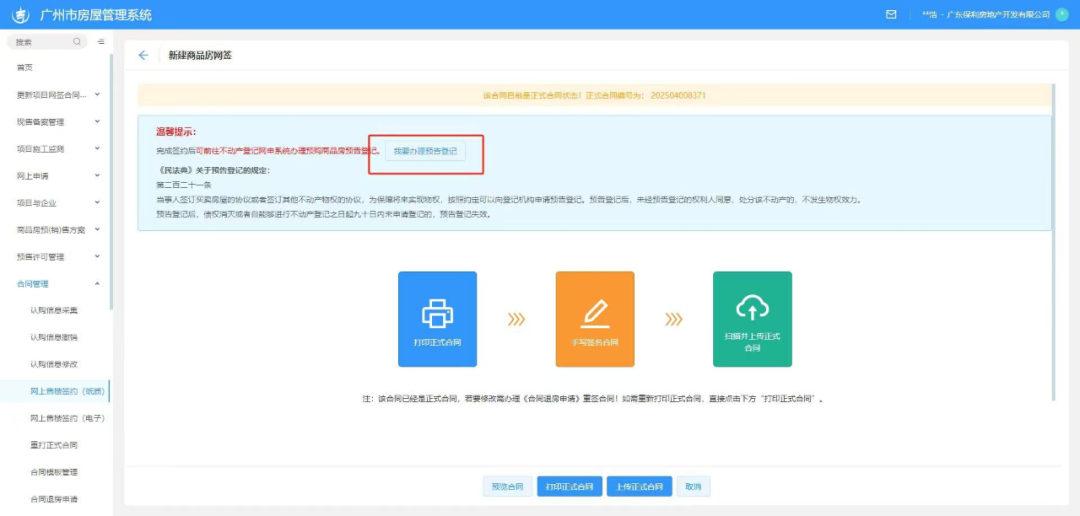Click the back arrow beside 新建商品房网签
This screenshot has width=1080, height=516.
[x=143, y=55]
